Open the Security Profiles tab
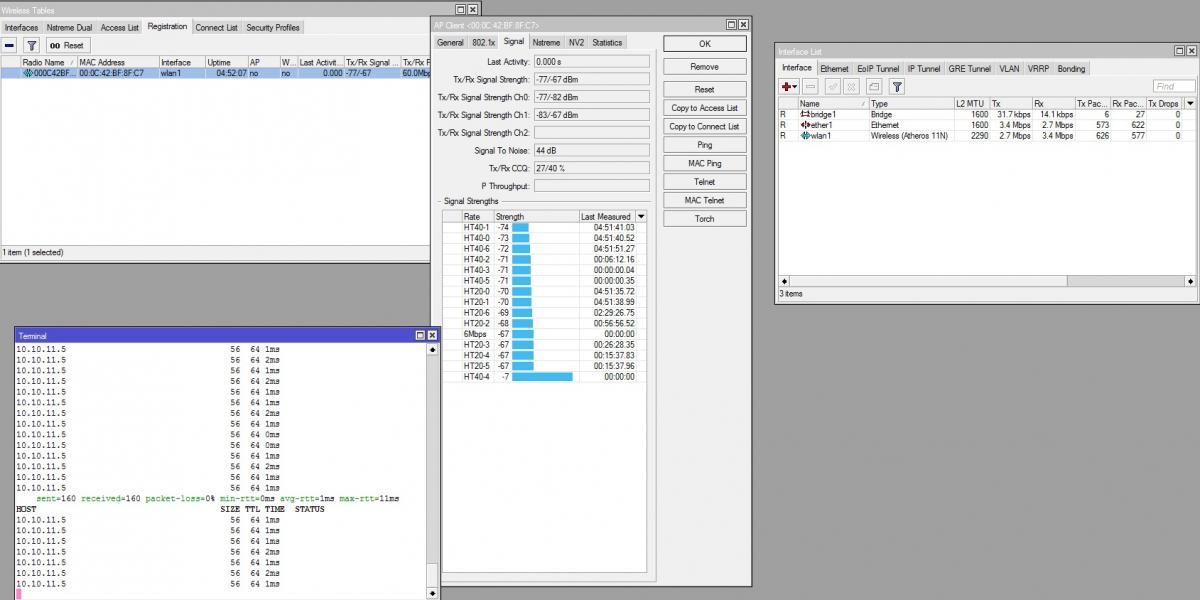 273,27
